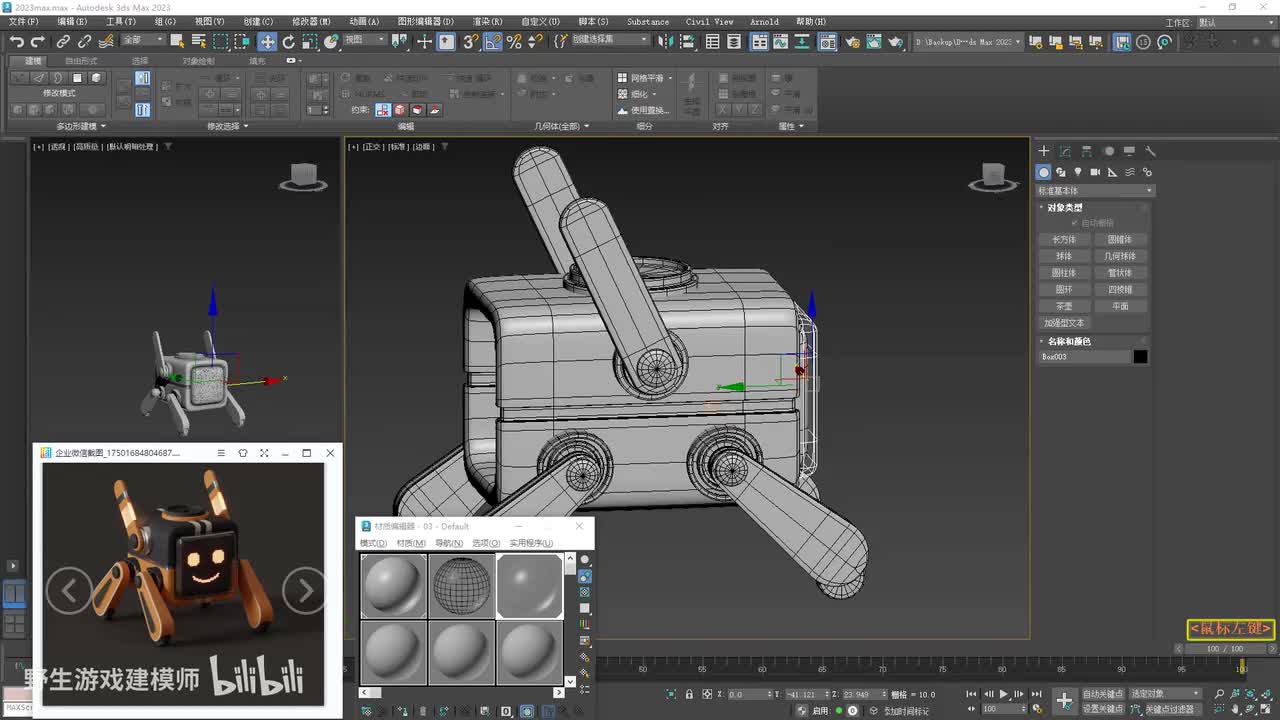Click the Rotate tool icon
The width and height of the screenshot is (1280, 720).
coord(289,41)
